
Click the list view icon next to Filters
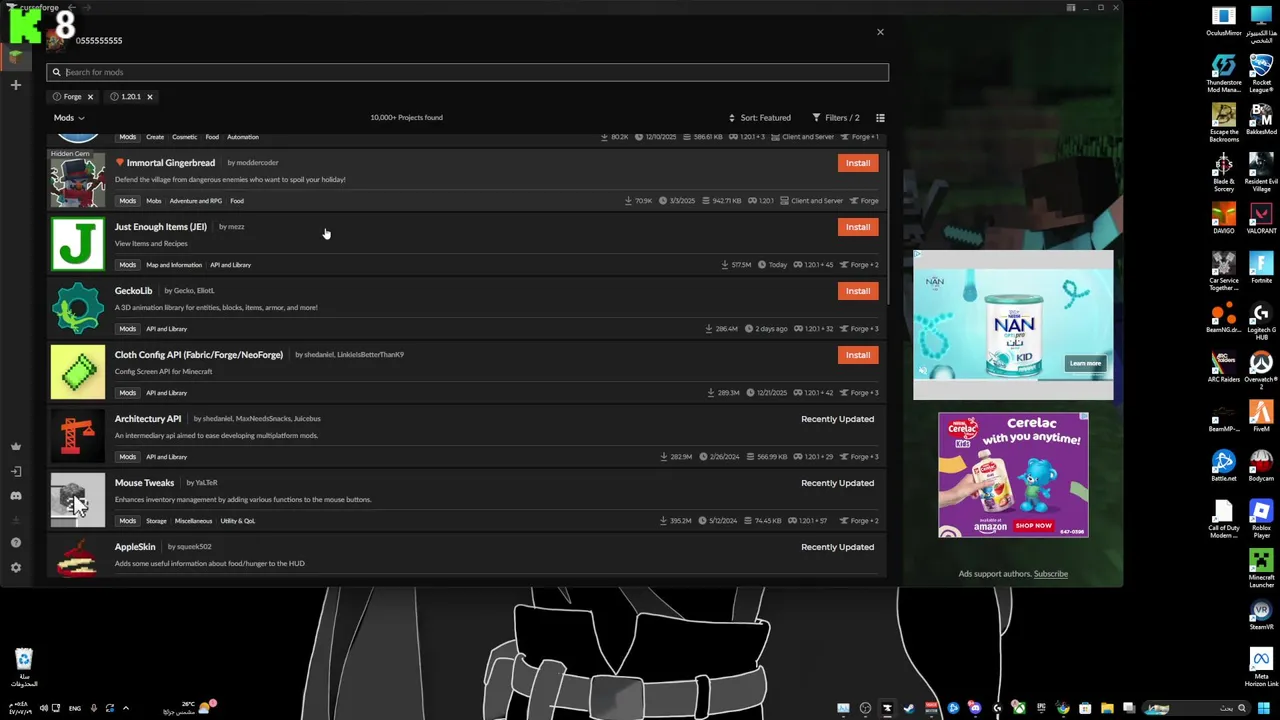[880, 118]
